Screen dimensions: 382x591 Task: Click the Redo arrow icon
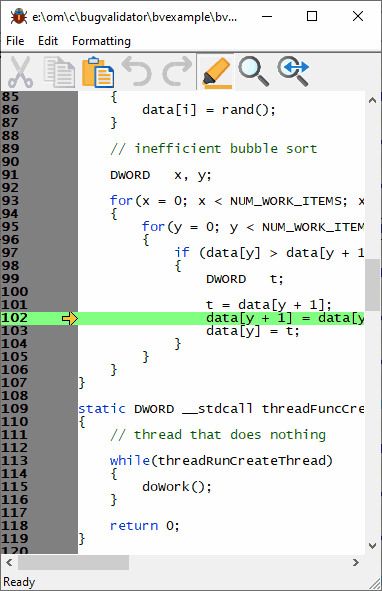(x=176, y=72)
